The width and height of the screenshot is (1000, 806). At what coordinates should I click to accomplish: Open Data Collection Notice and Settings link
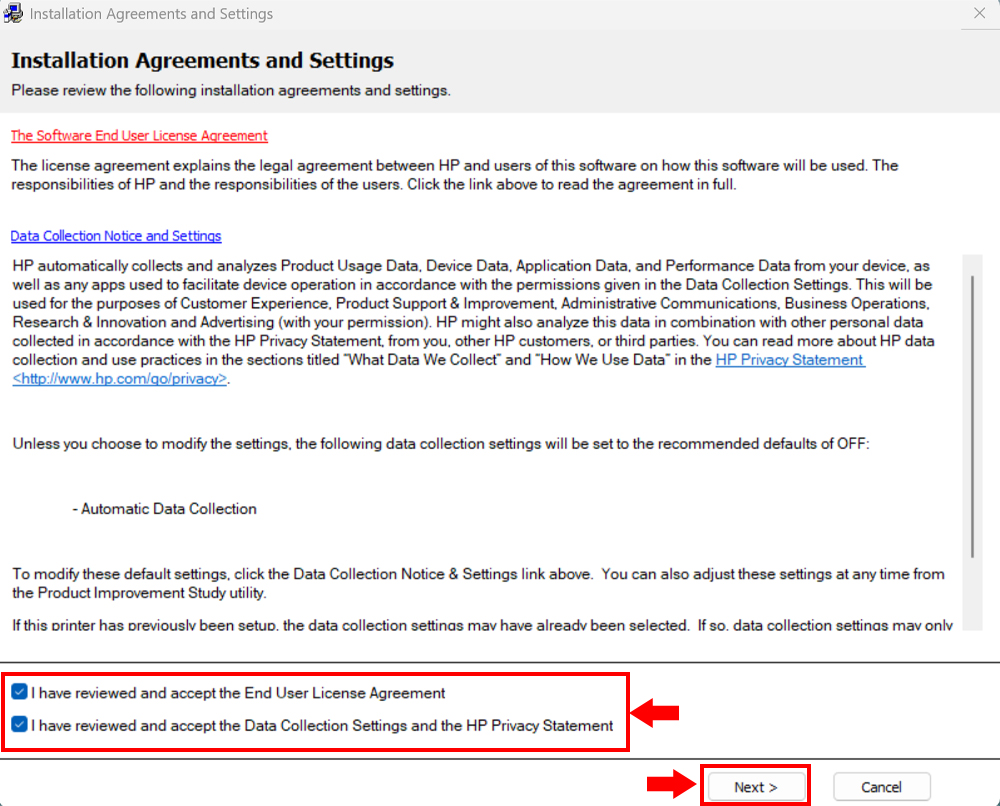pyautogui.click(x=116, y=236)
